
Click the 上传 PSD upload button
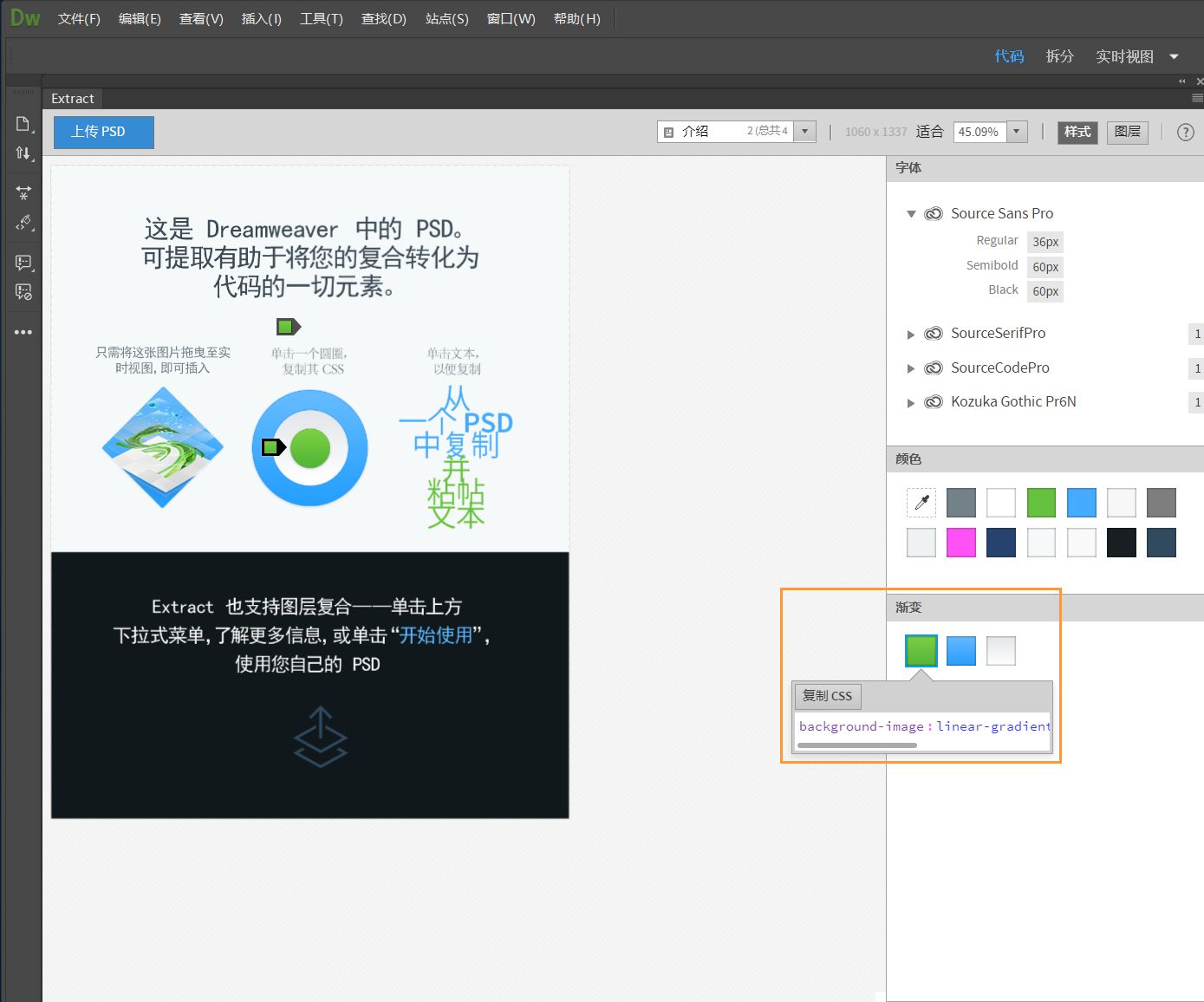coord(104,132)
